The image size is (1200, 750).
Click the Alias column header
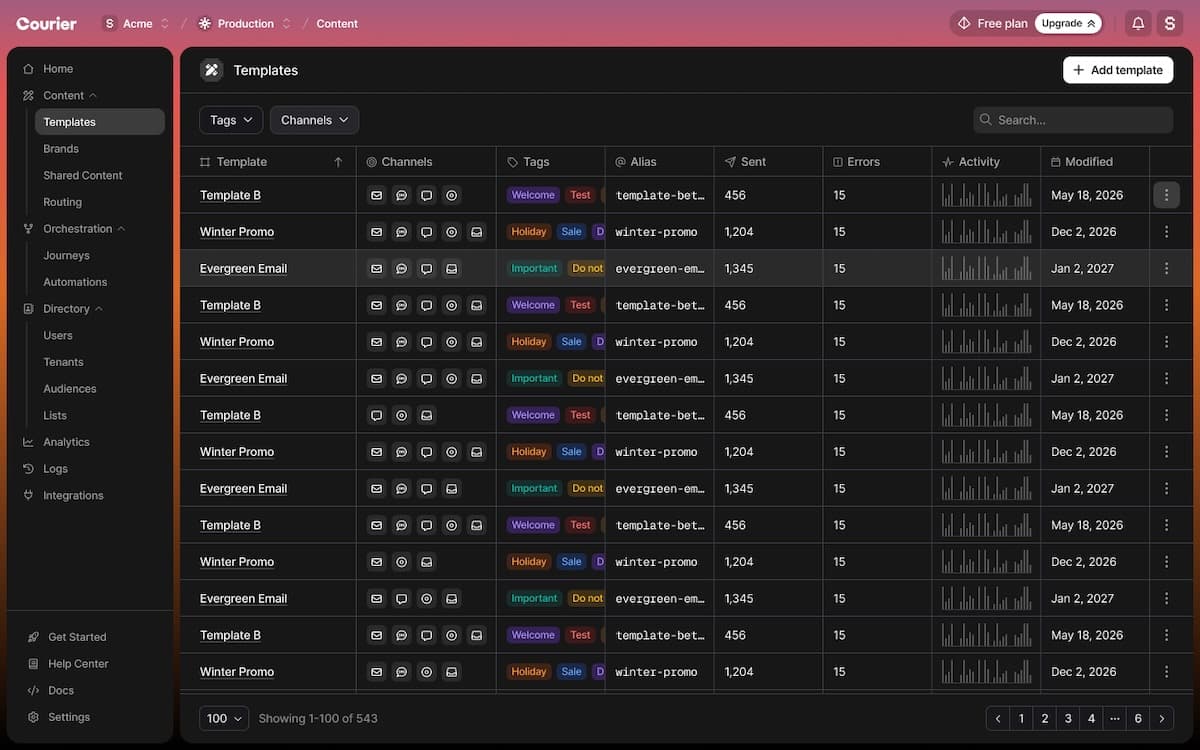pyautogui.click(x=660, y=162)
